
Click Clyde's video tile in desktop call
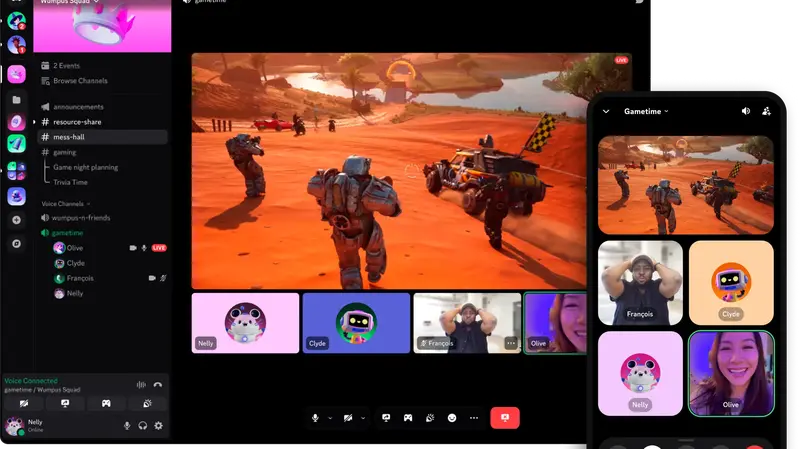click(356, 323)
